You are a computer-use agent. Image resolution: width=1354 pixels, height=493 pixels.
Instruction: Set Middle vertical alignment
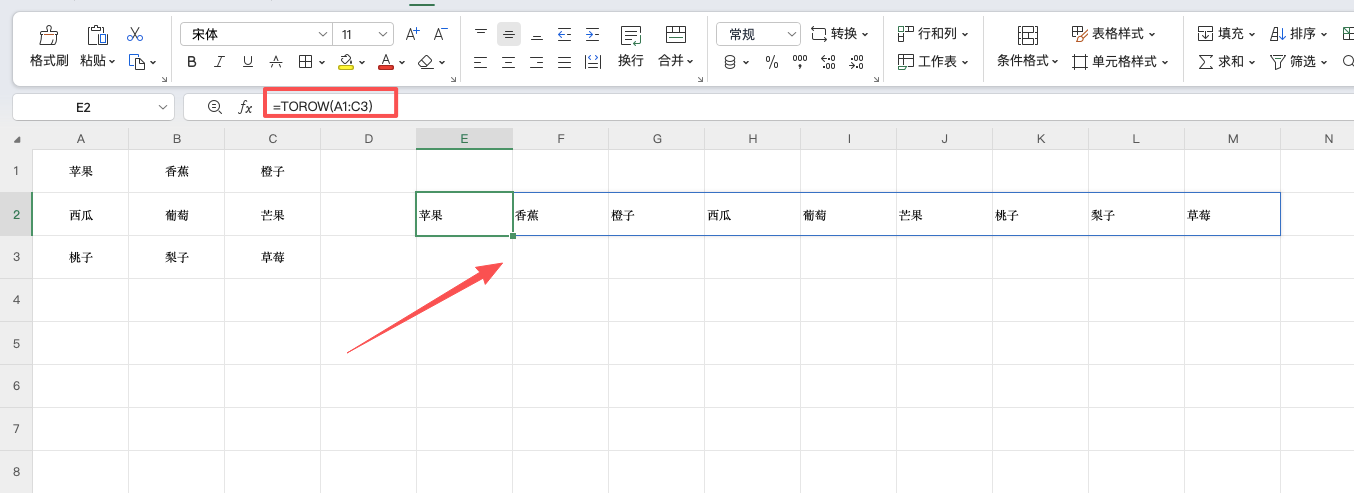[x=509, y=34]
